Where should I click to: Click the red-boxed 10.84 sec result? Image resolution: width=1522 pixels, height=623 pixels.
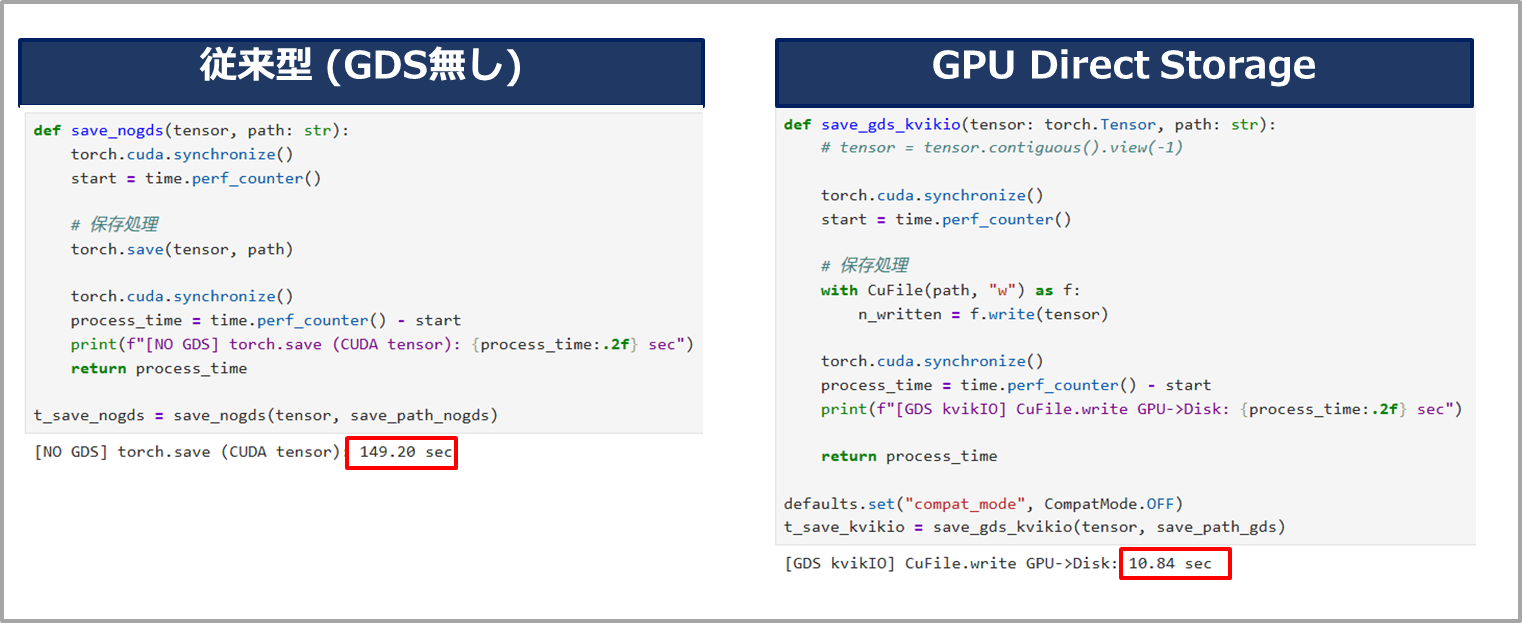coord(1174,563)
